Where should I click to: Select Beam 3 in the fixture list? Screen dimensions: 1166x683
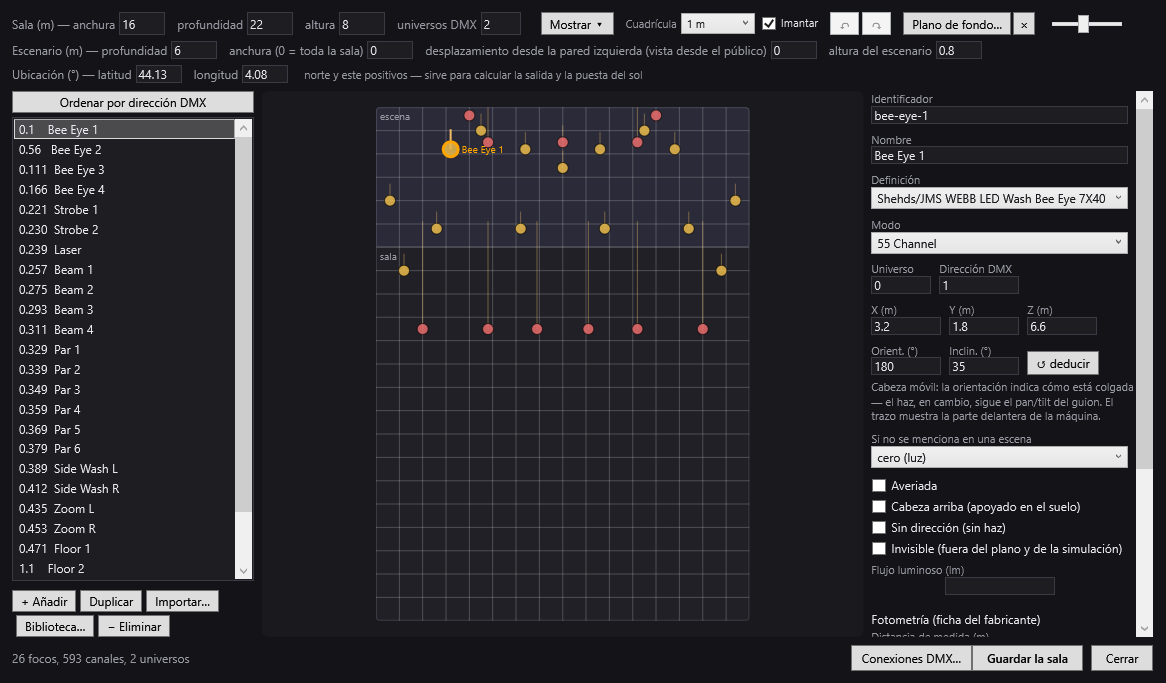124,310
